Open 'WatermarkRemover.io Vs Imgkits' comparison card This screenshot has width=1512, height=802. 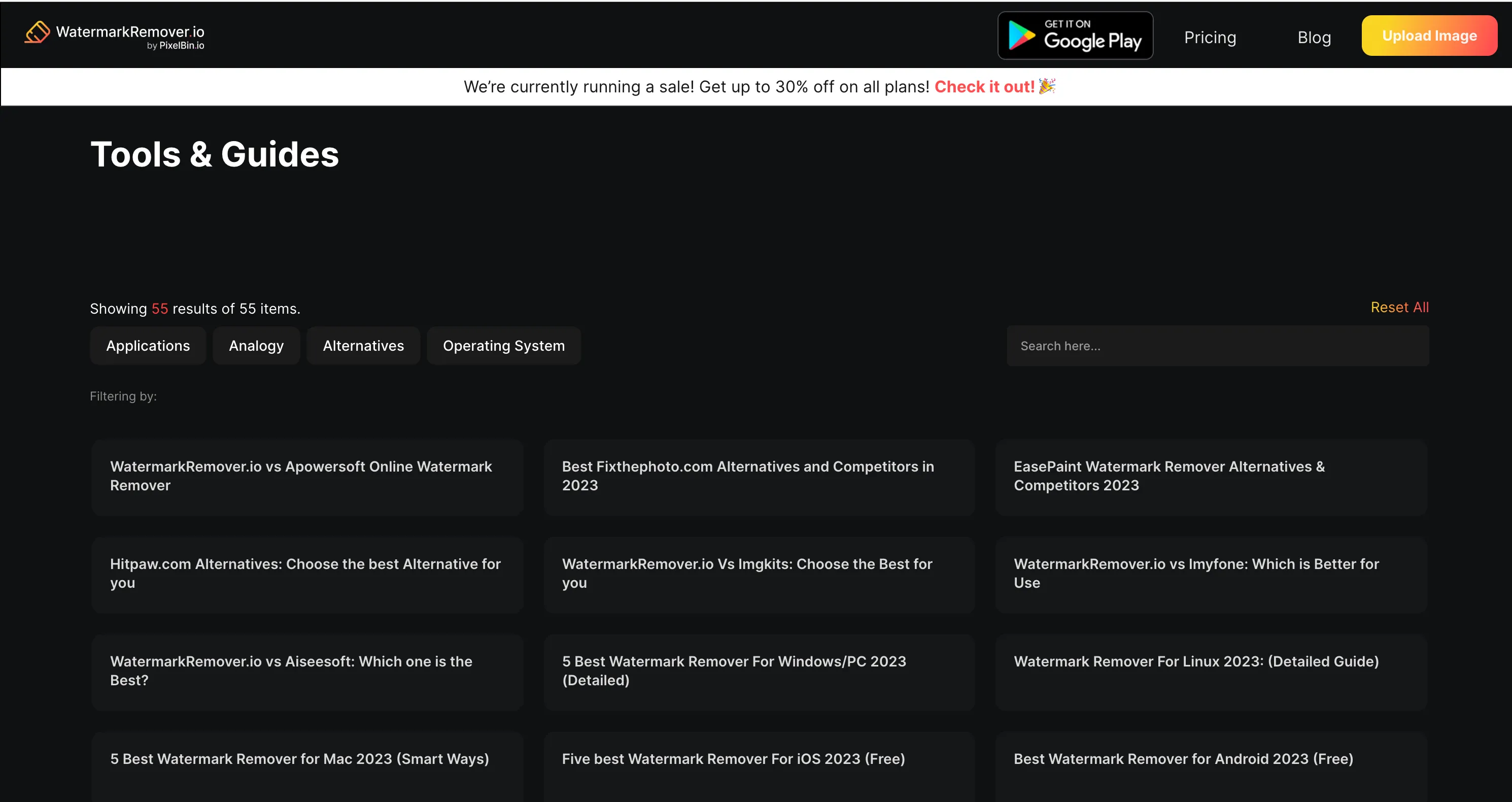(759, 574)
